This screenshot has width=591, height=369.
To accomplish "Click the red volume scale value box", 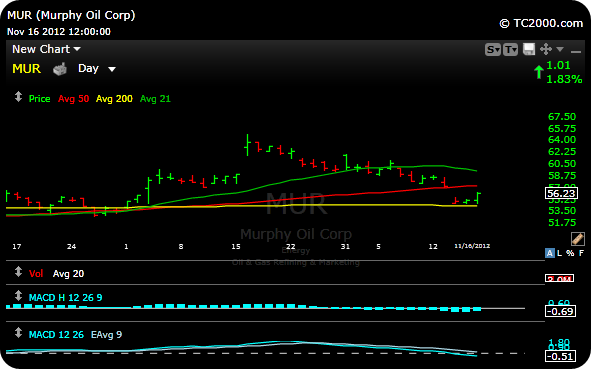I will [x=559, y=279].
